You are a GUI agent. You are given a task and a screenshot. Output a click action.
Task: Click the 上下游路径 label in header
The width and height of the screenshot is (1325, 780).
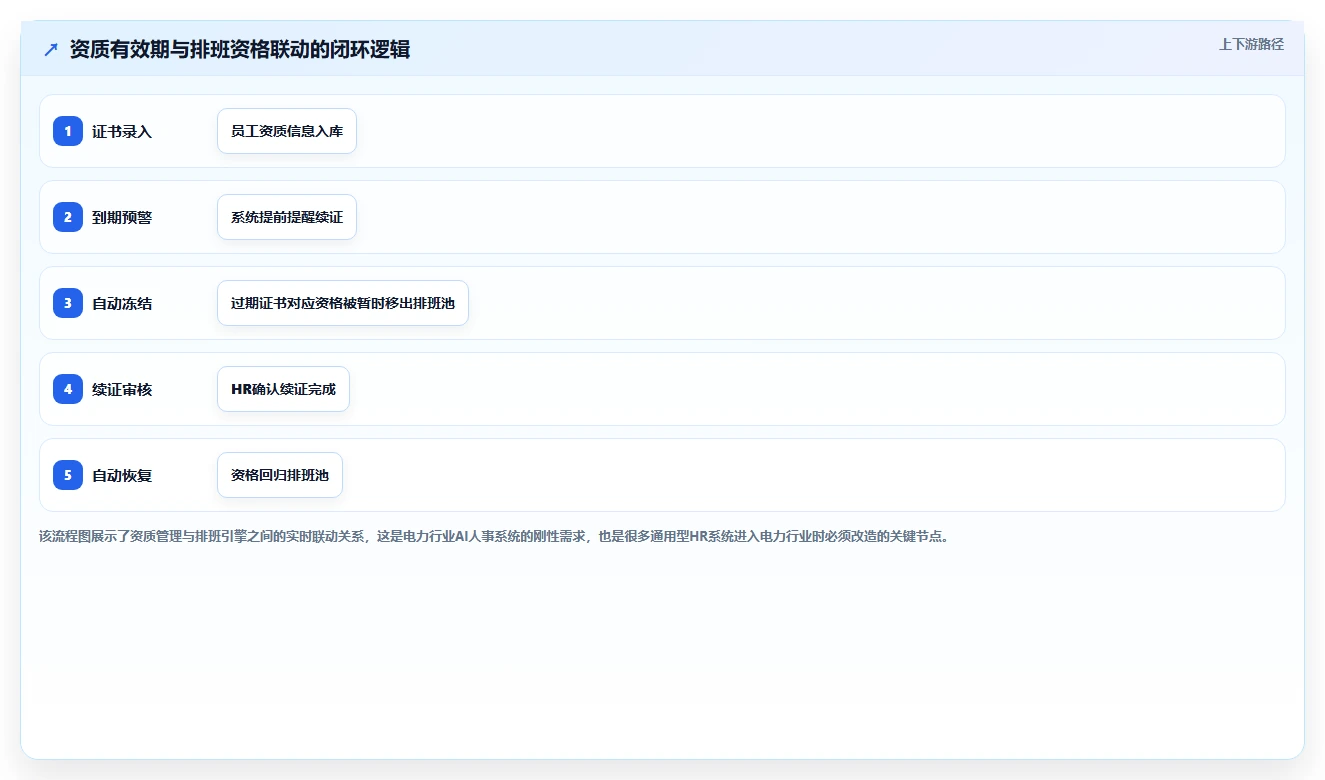(x=1251, y=44)
